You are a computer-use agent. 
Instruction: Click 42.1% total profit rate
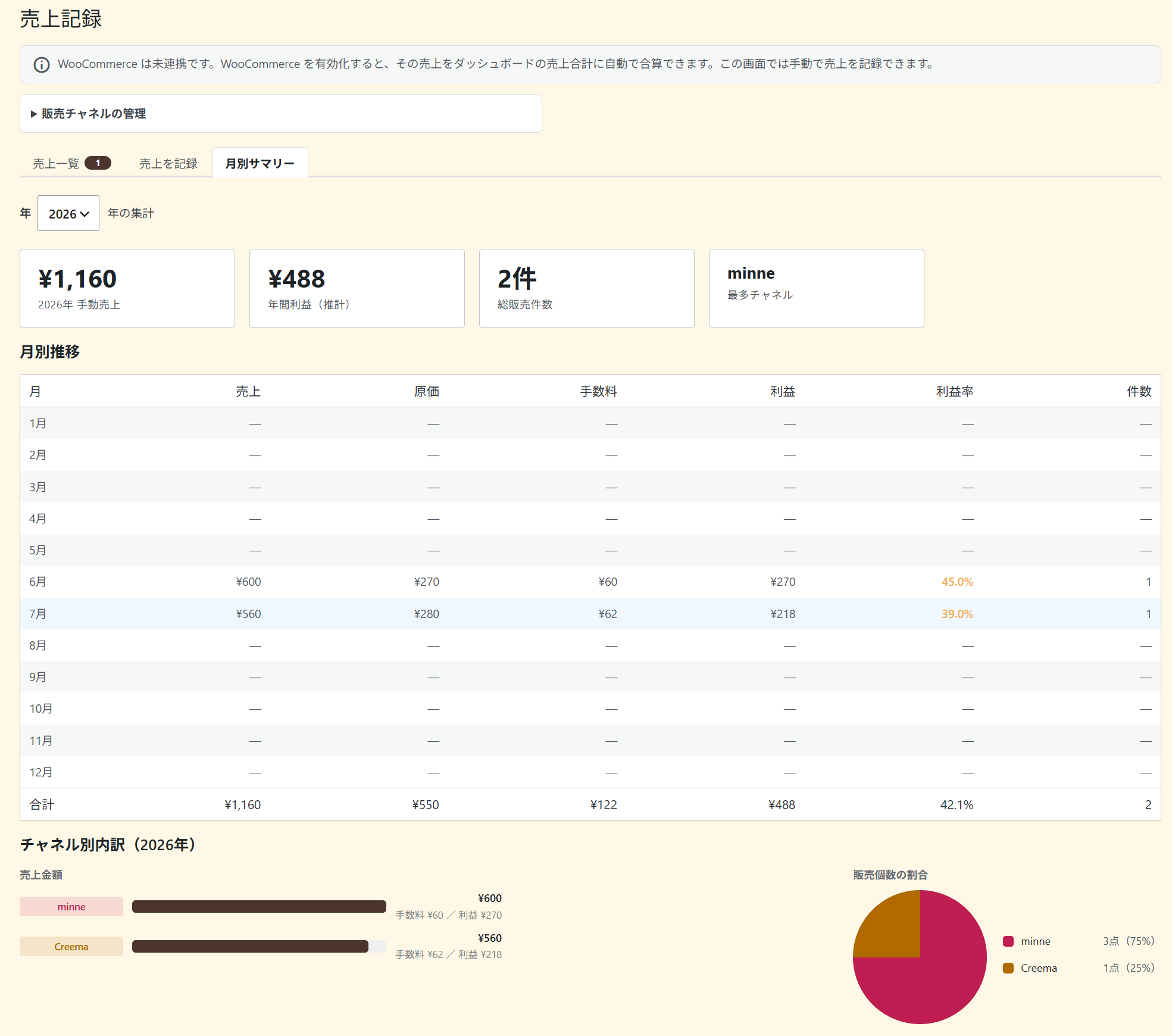957,804
